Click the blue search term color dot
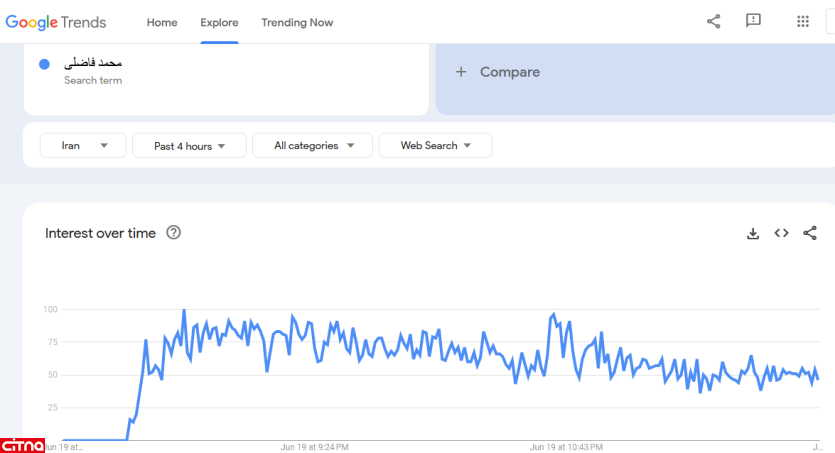Viewport: 835px width, 453px height. [45, 65]
